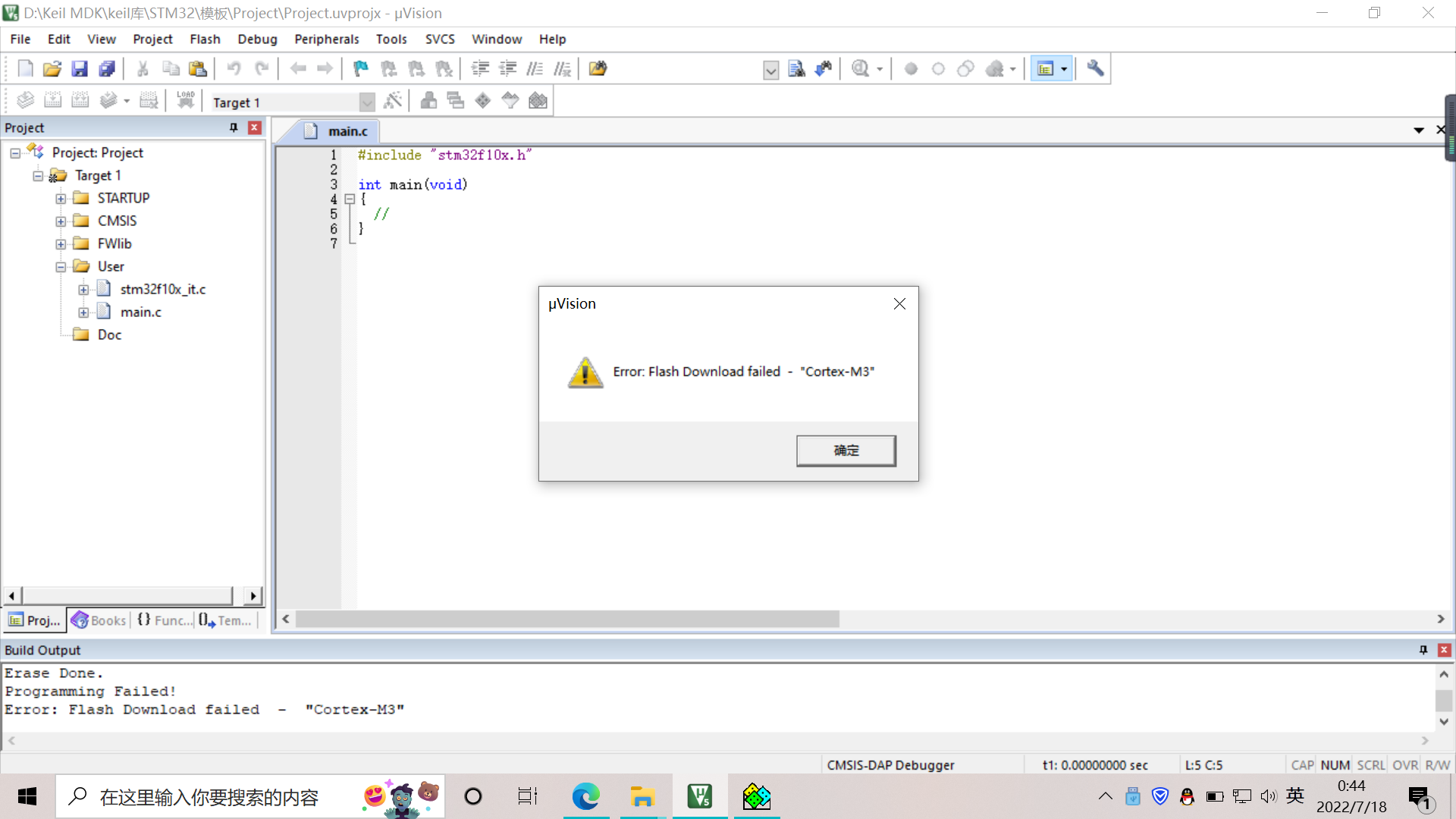Click the Rebuild all target files icon
This screenshot has width=1456, height=819.
(x=80, y=101)
